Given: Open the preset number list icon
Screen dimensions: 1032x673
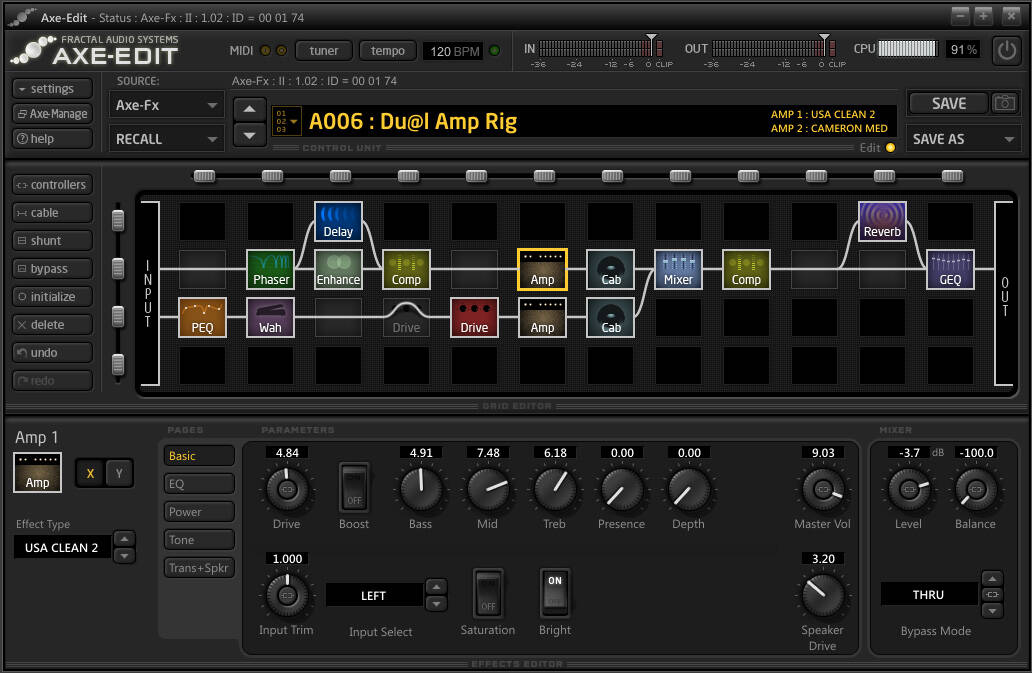Looking at the screenshot, I should pyautogui.click(x=286, y=121).
